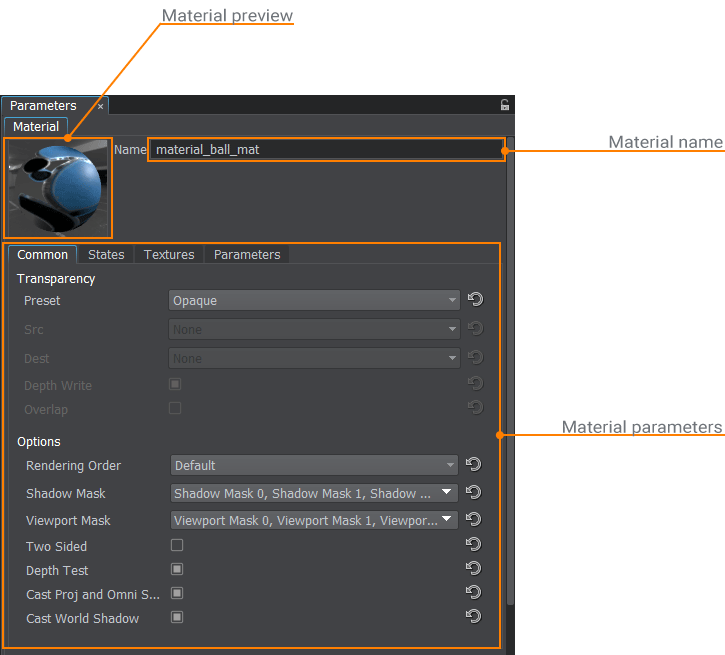This screenshot has width=725, height=655.
Task: Reset Cast Proj and Omni Shadow option
Action: click(474, 593)
